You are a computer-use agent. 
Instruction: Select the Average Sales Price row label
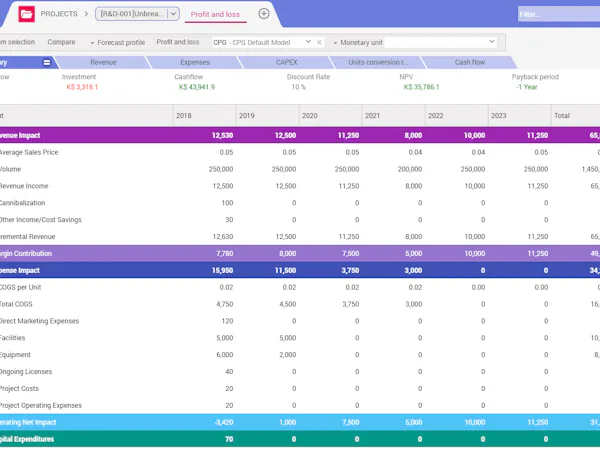pos(29,152)
